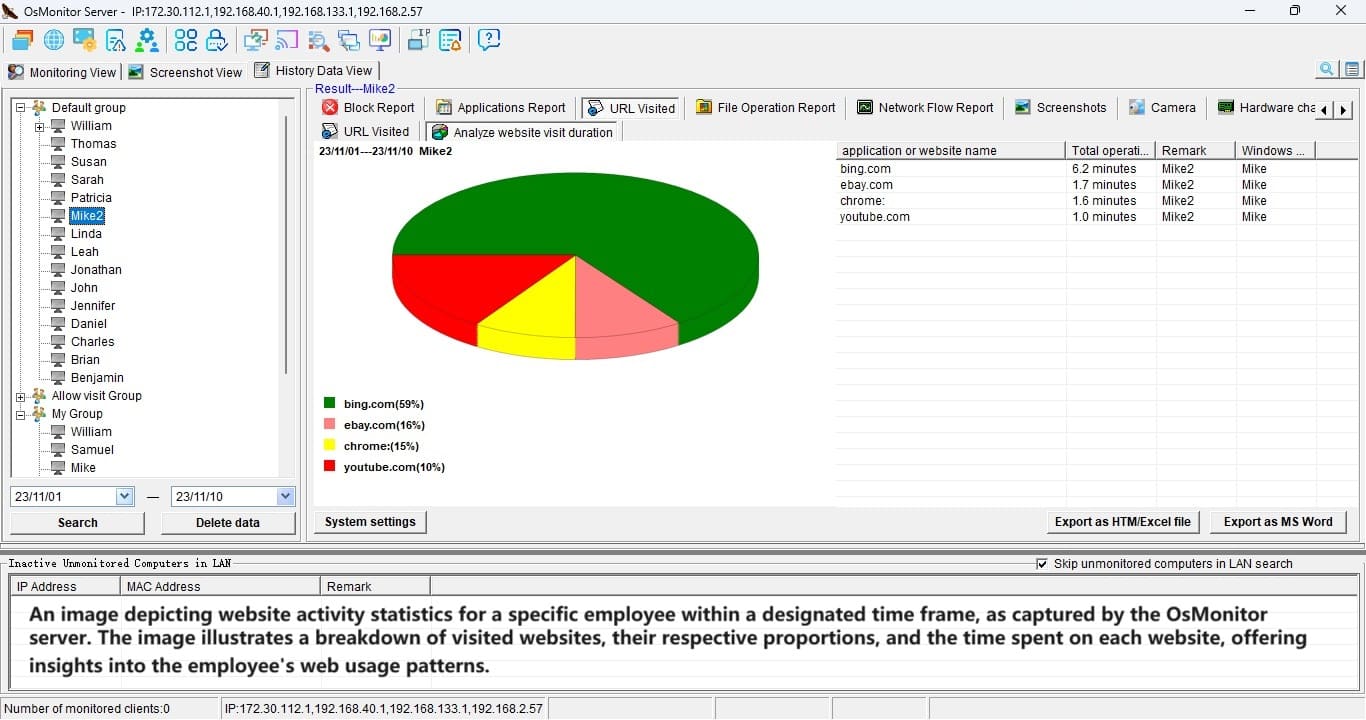The height and width of the screenshot is (720, 1366).
Task: Click the Total operation column header
Action: pos(1110,150)
